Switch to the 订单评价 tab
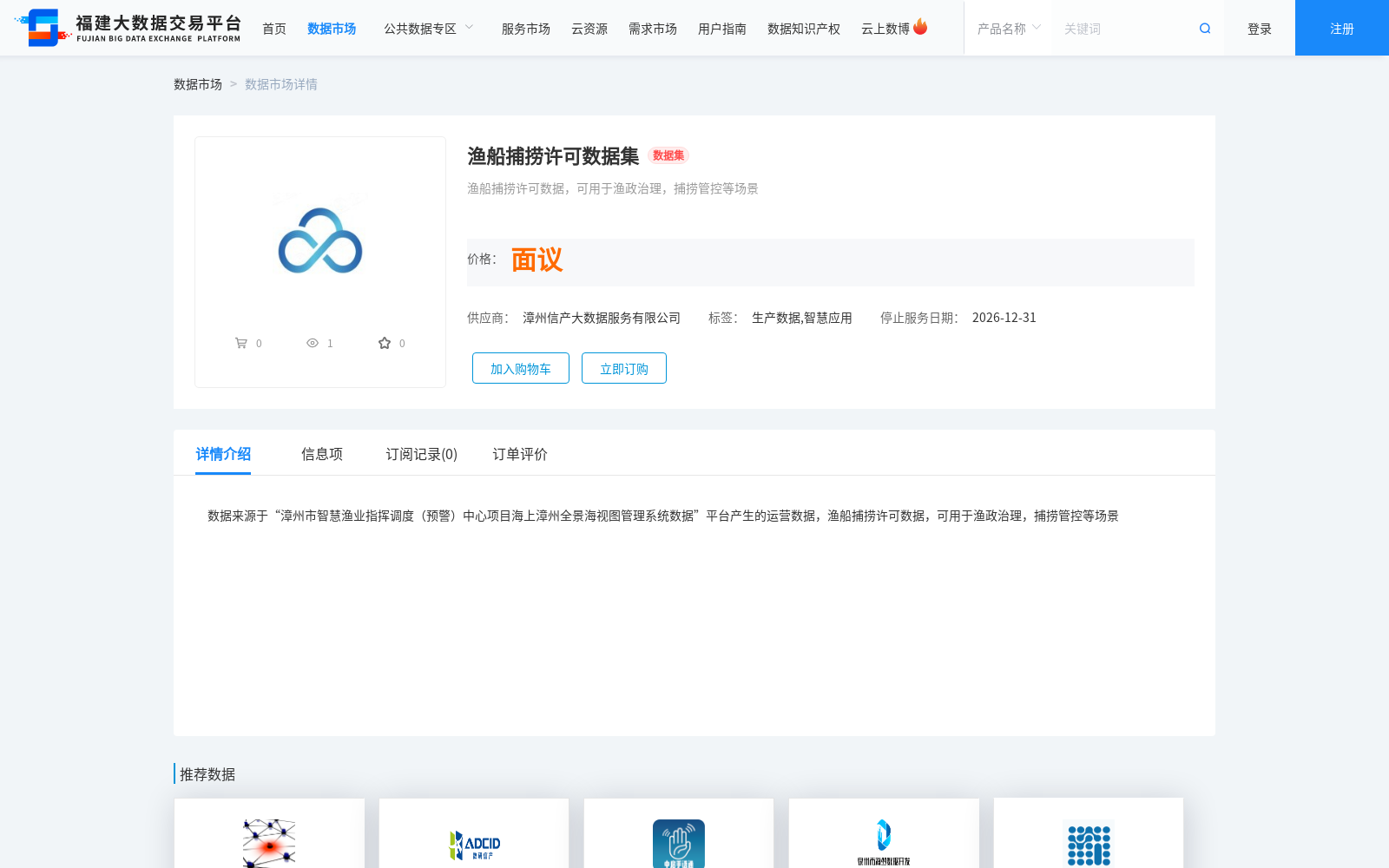The height and width of the screenshot is (868, 1389). coord(520,454)
